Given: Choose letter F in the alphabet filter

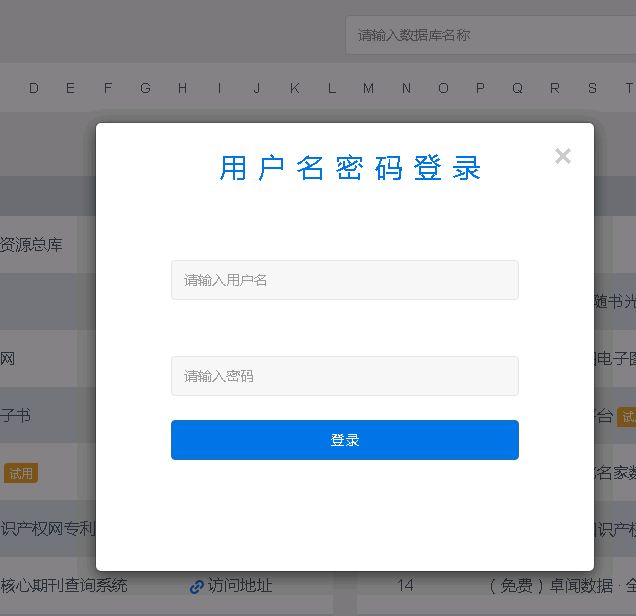Looking at the screenshot, I should pos(108,88).
